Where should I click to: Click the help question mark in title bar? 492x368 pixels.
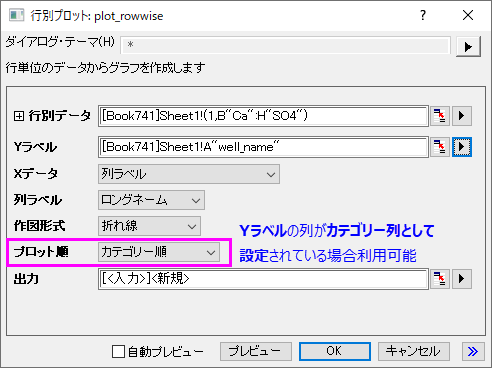click(x=423, y=15)
